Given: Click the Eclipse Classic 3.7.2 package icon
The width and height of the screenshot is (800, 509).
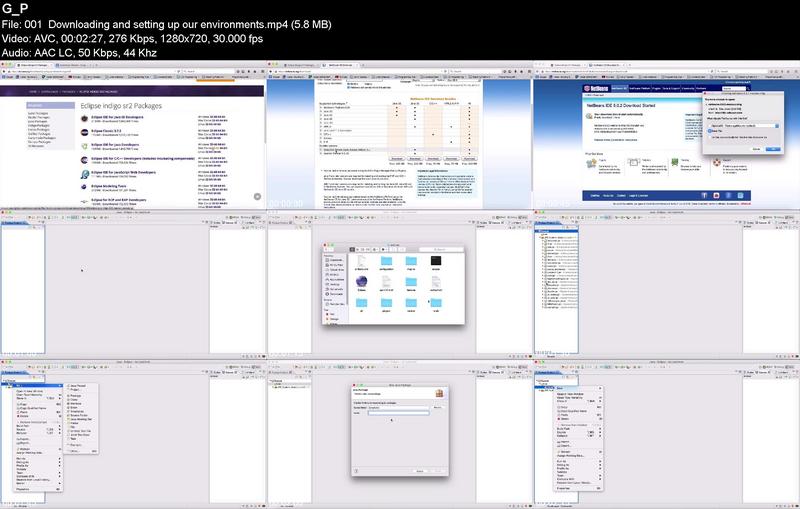Looking at the screenshot, I should 84,132.
